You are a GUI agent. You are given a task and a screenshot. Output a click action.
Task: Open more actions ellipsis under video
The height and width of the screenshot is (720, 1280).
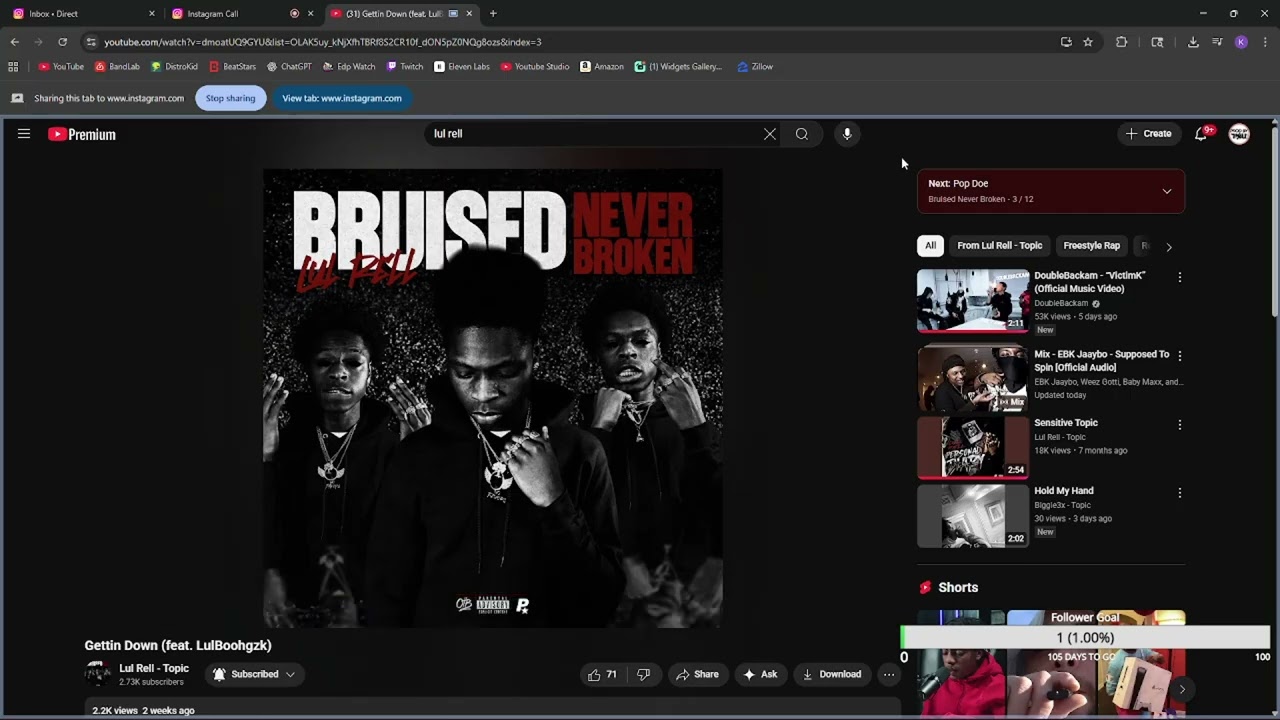coord(888,674)
